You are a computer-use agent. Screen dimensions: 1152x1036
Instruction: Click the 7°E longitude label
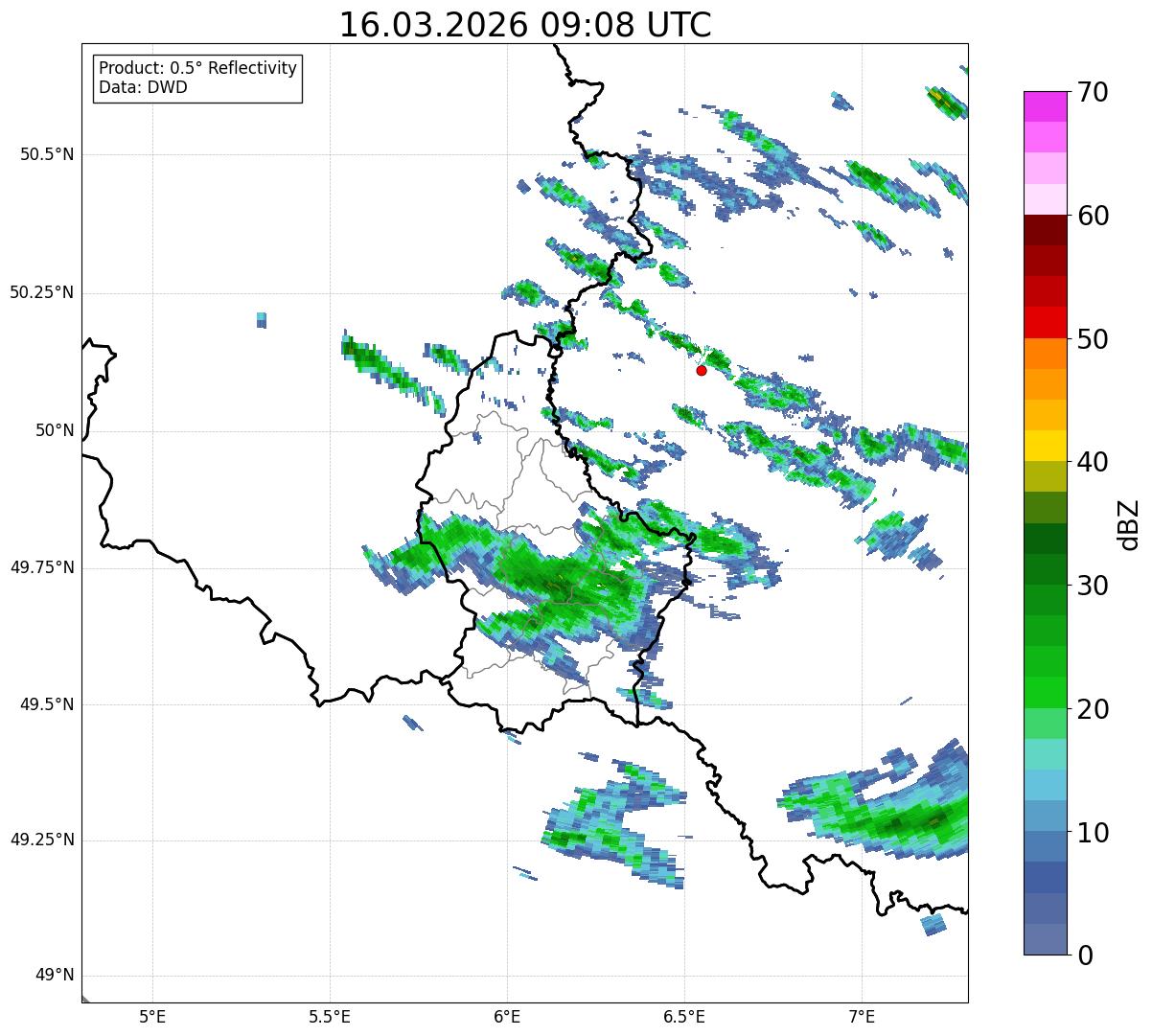[x=862, y=1016]
